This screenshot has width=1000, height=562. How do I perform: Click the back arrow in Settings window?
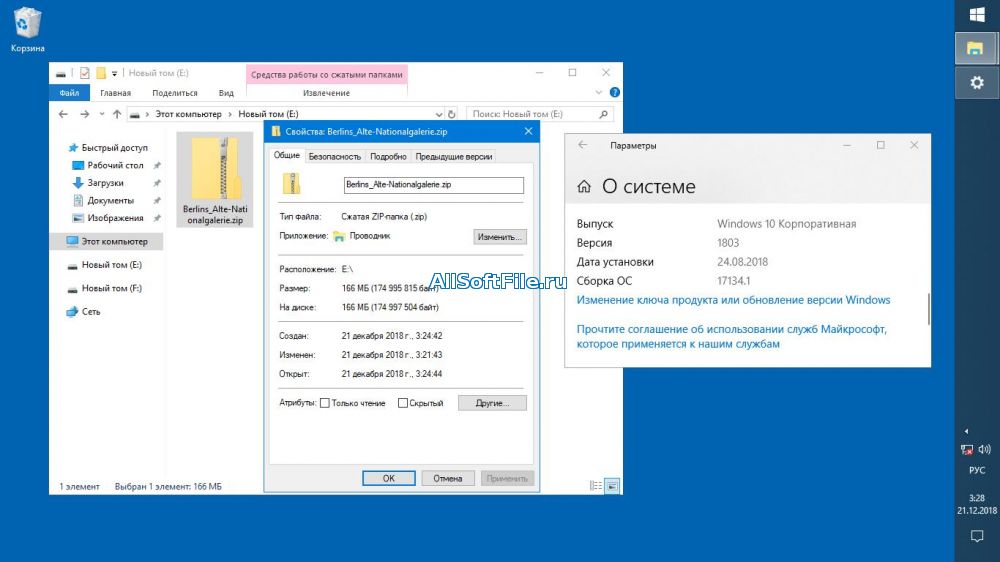[x=583, y=145]
